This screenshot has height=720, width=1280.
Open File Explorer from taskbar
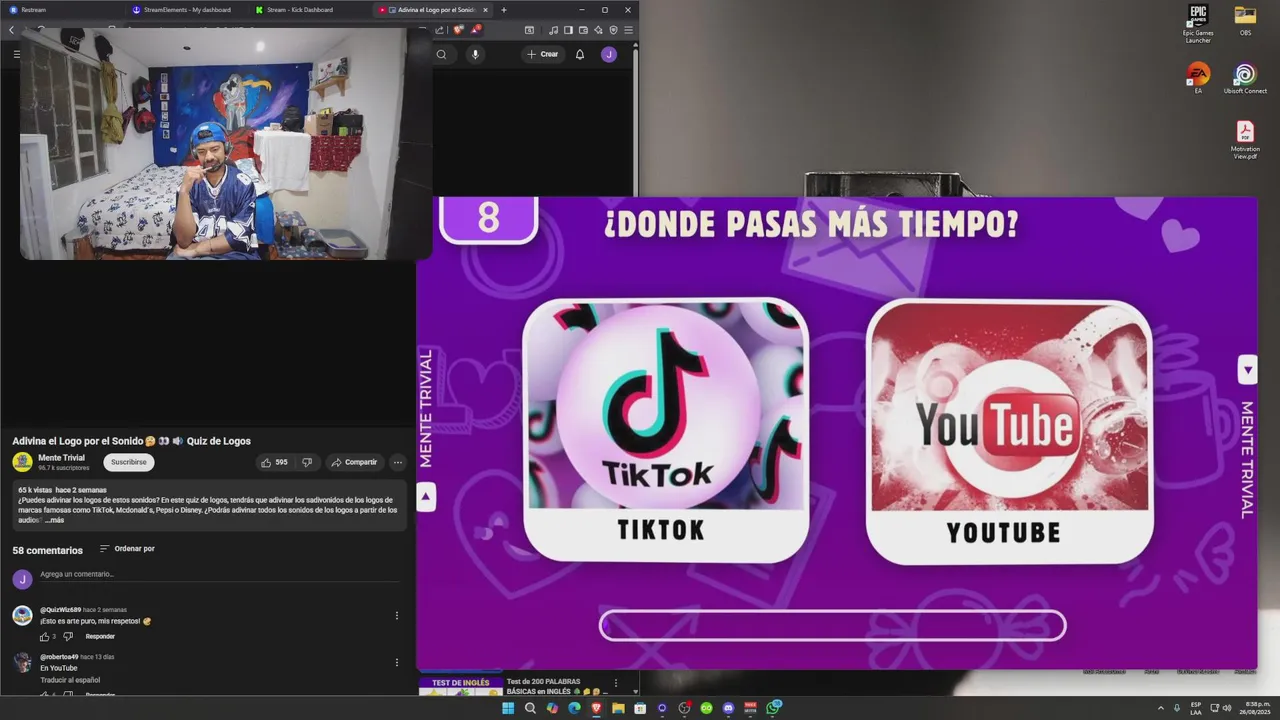point(618,708)
